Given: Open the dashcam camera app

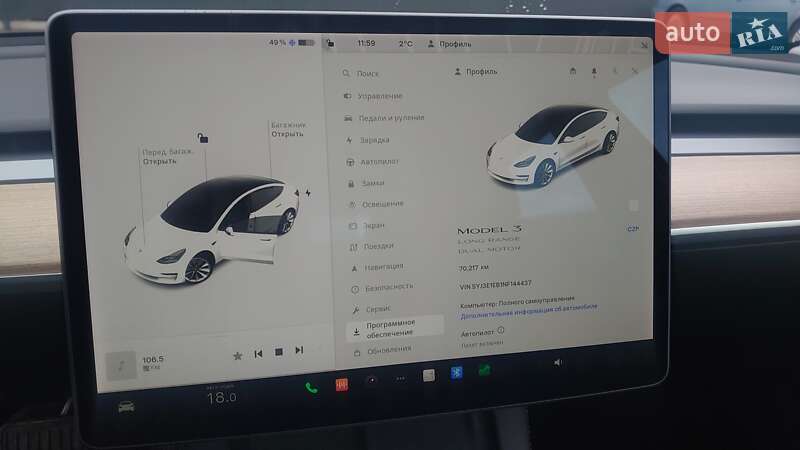Looking at the screenshot, I should coord(371,381).
